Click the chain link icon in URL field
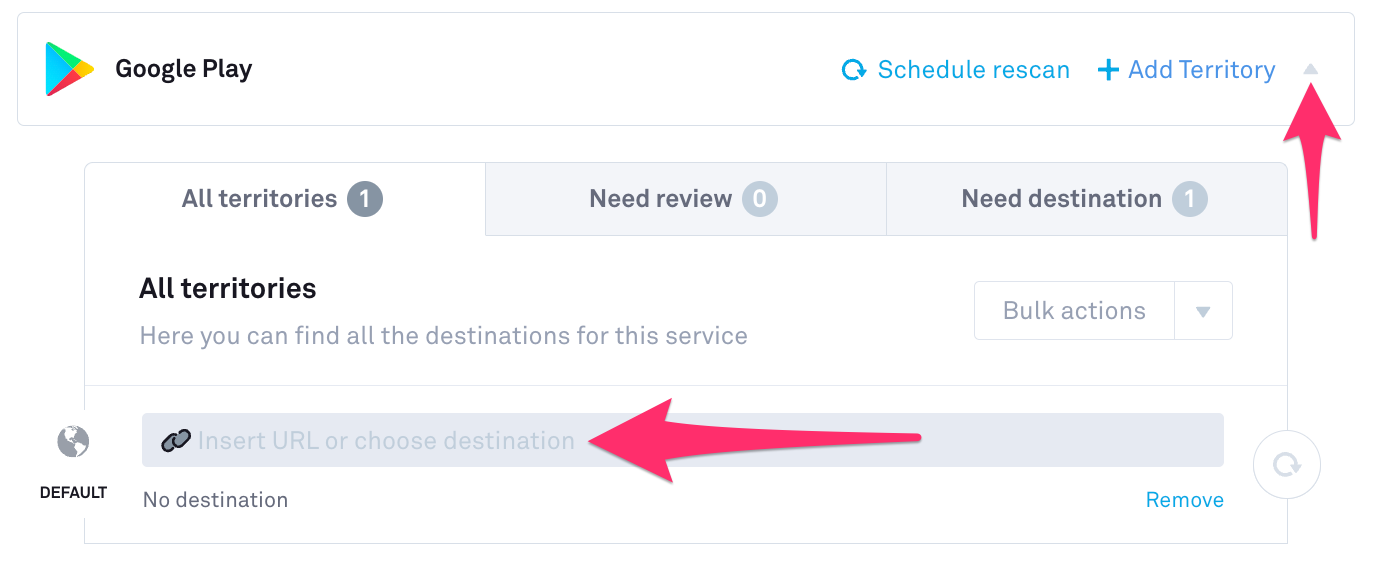Screen dimensions: 1378x572 (x=176, y=441)
